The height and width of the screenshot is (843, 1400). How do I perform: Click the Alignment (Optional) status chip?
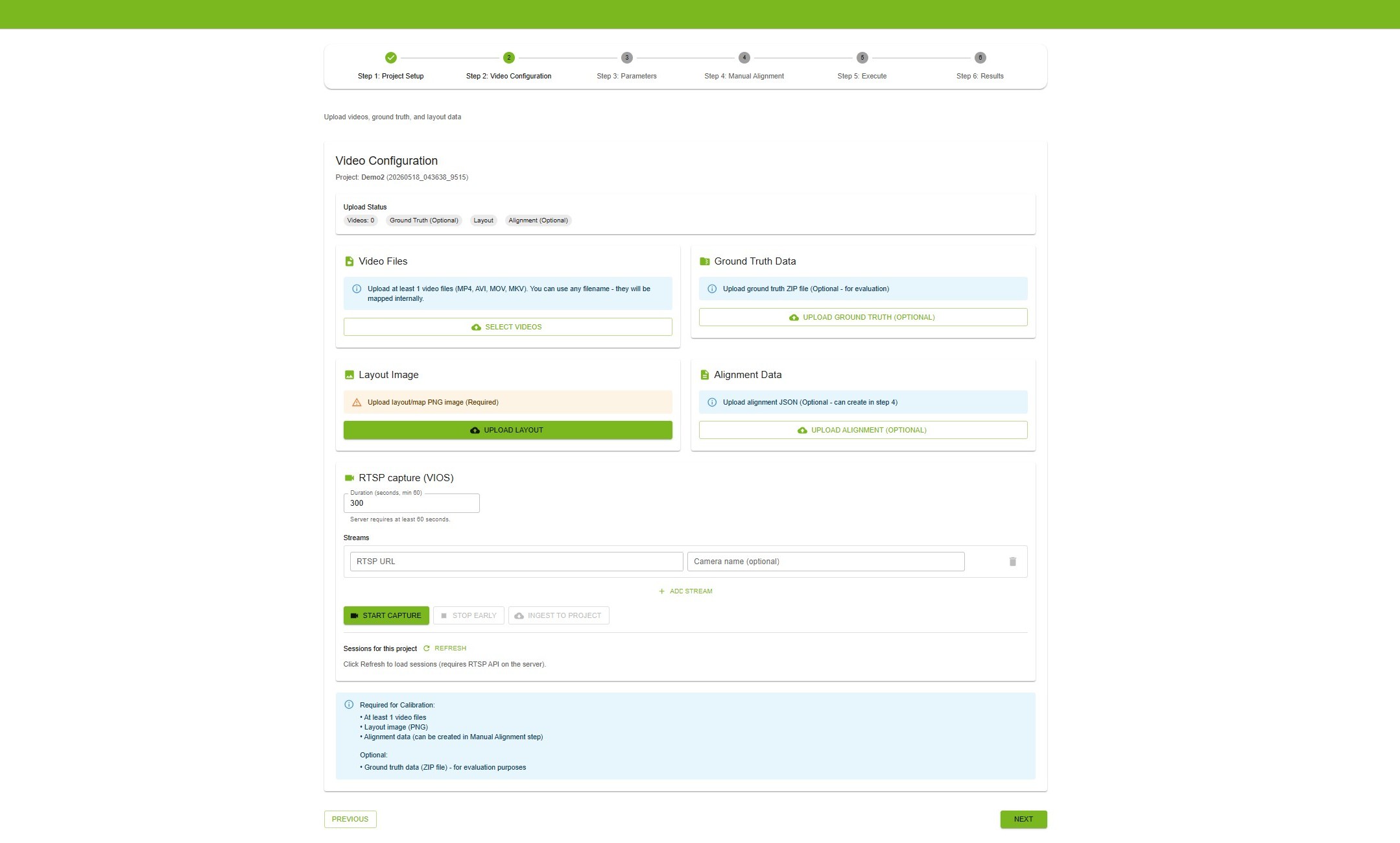538,220
